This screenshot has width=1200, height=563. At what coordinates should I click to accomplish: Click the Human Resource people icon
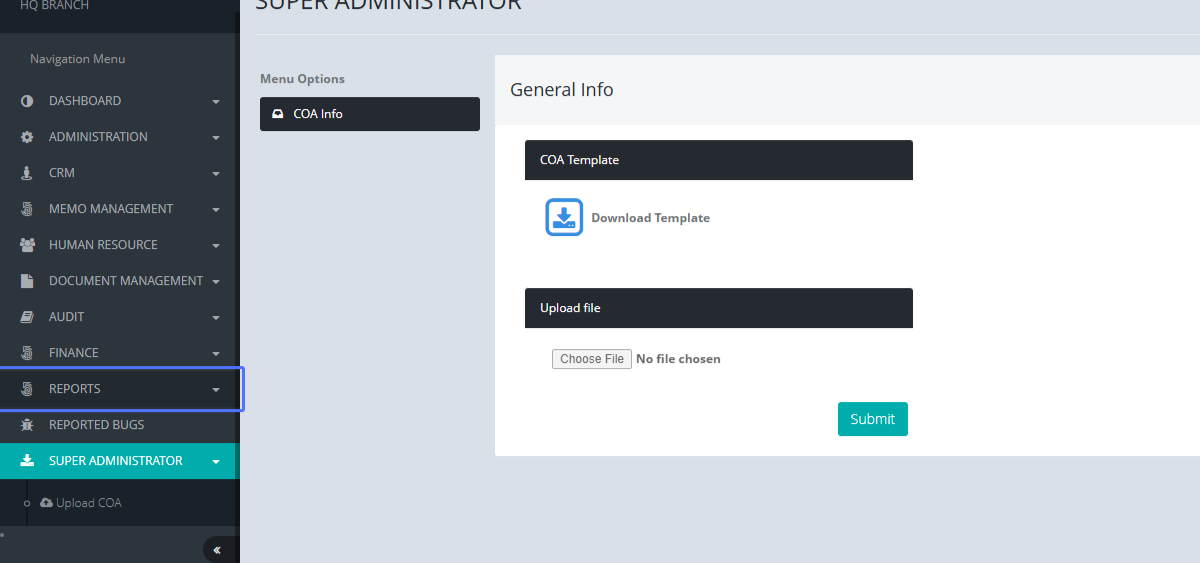(x=27, y=245)
